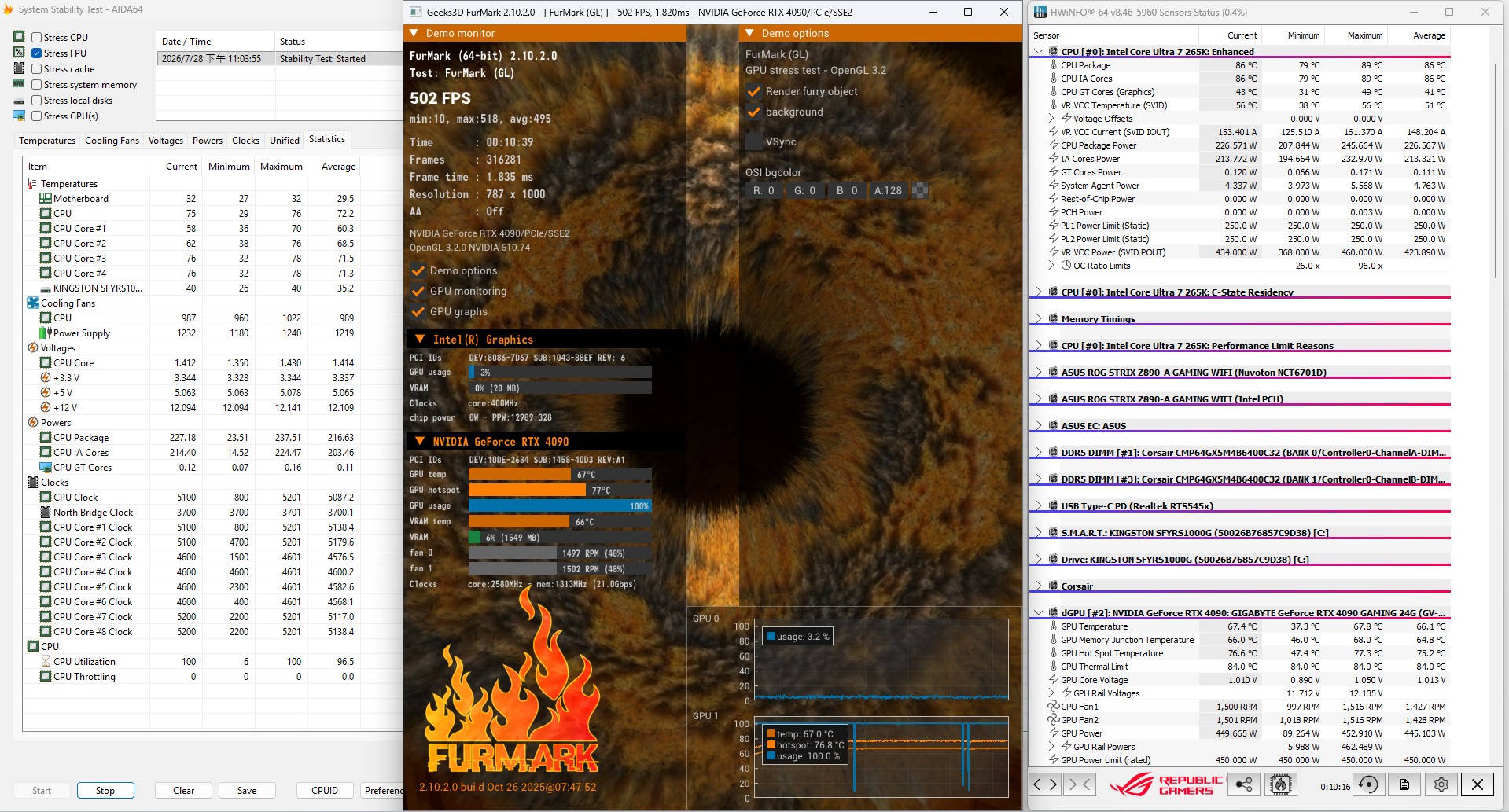1509x812 pixels.
Task: Enable the Stress cache checkbox
Action: (36, 68)
